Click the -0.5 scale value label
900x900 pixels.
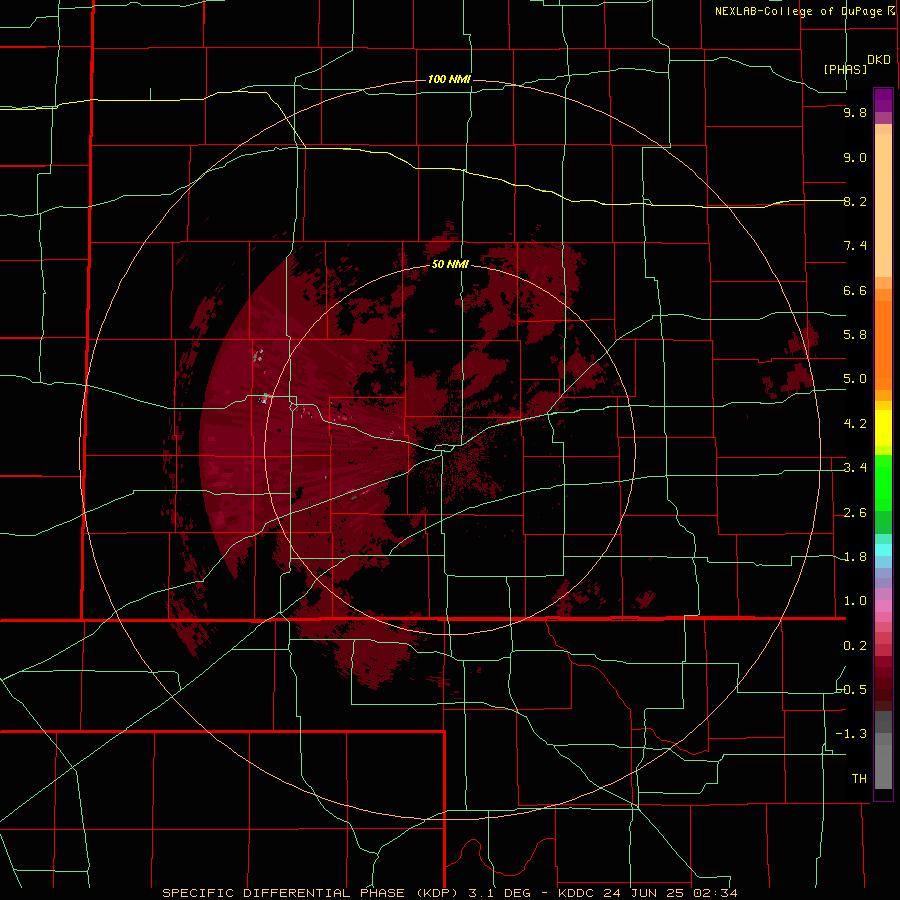[x=851, y=689]
